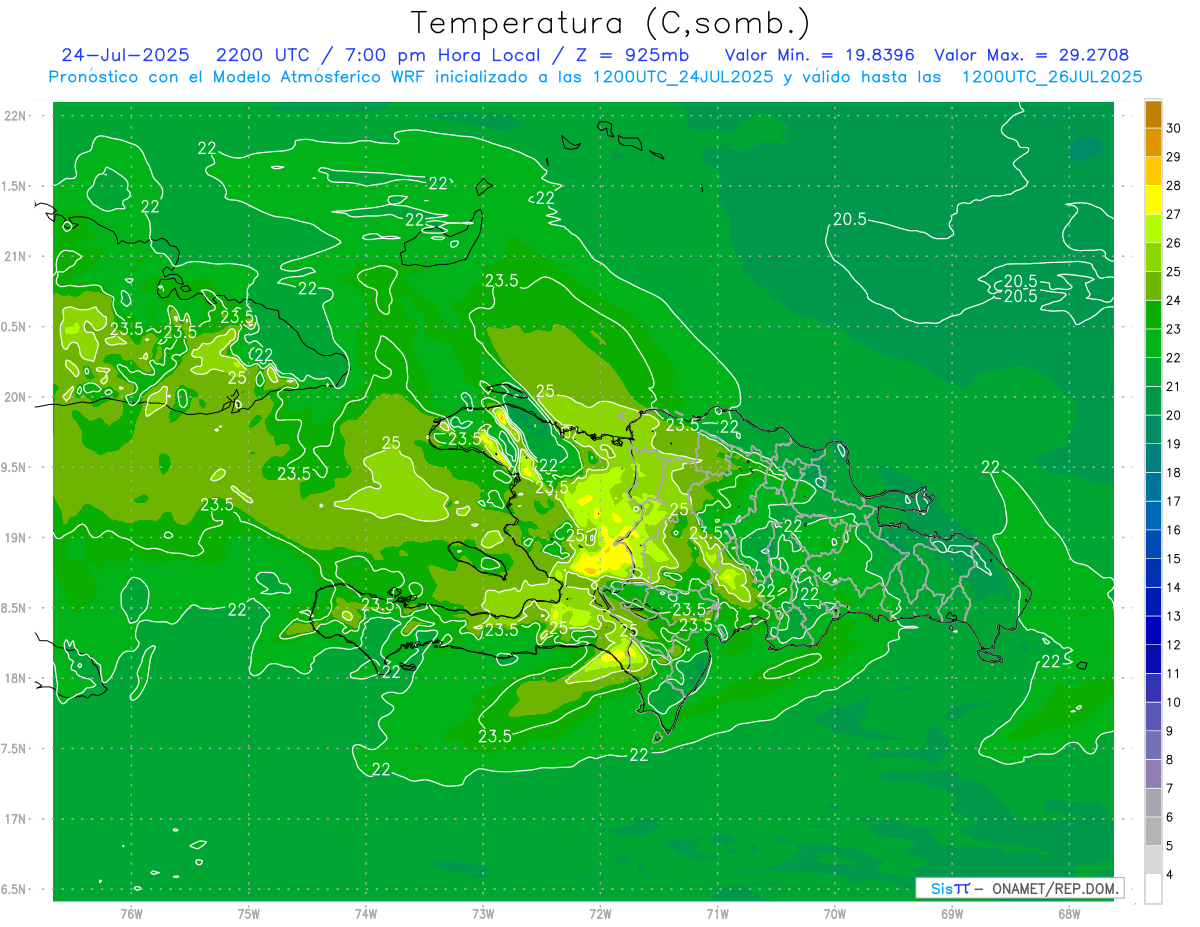The height and width of the screenshot is (927, 1200).
Task: Click the colorbar legend value 30
Action: [1173, 128]
